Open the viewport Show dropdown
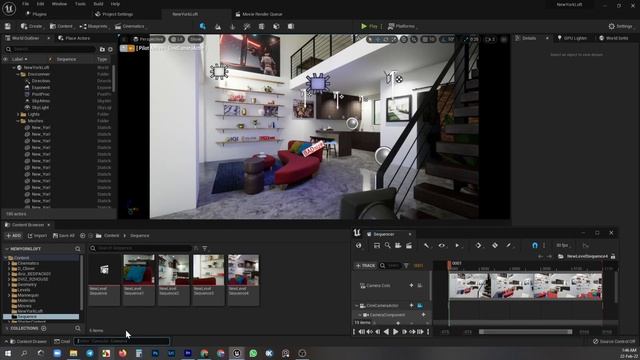640x360 pixels. pos(196,39)
